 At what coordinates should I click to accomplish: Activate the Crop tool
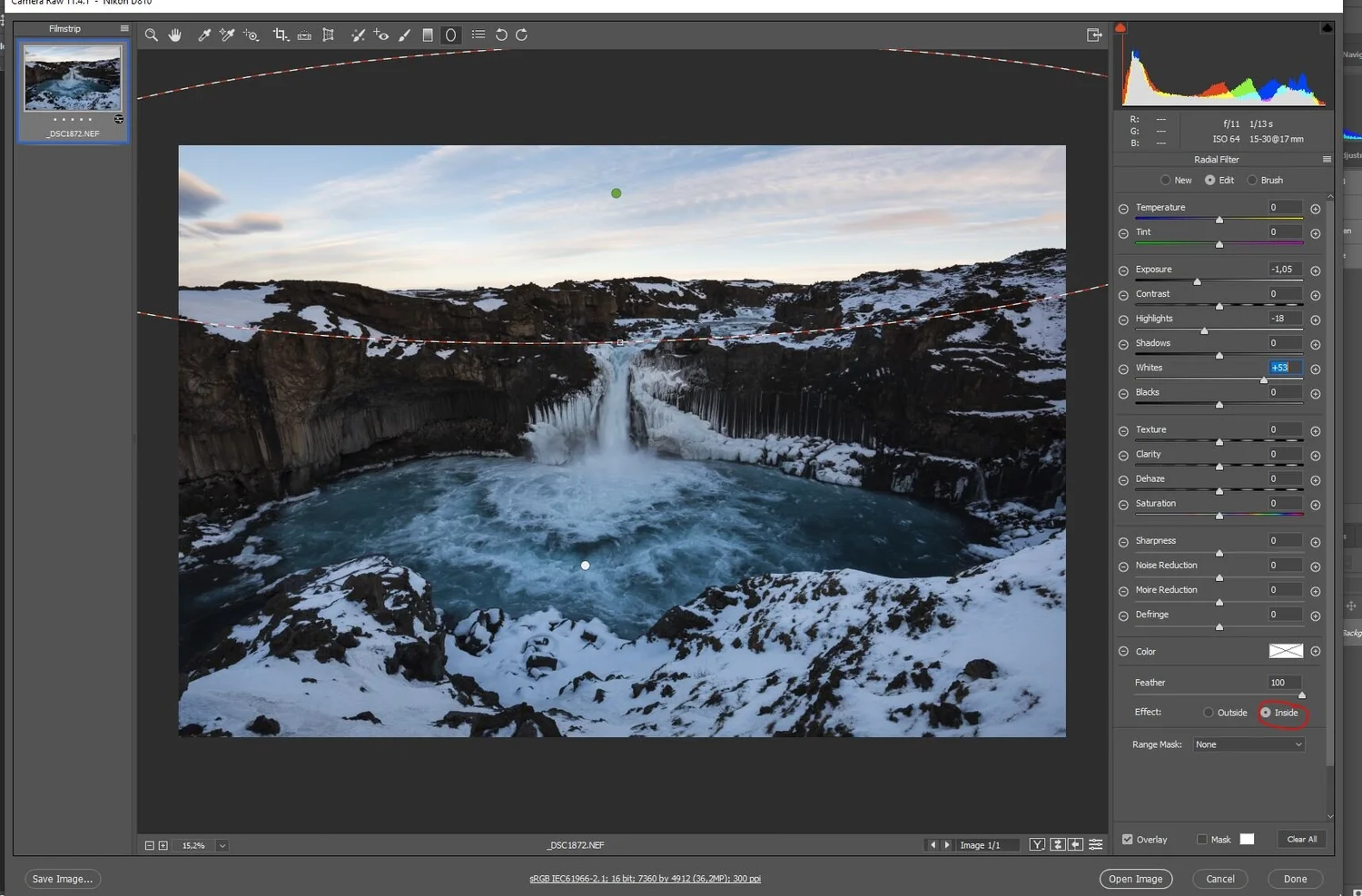(x=281, y=35)
